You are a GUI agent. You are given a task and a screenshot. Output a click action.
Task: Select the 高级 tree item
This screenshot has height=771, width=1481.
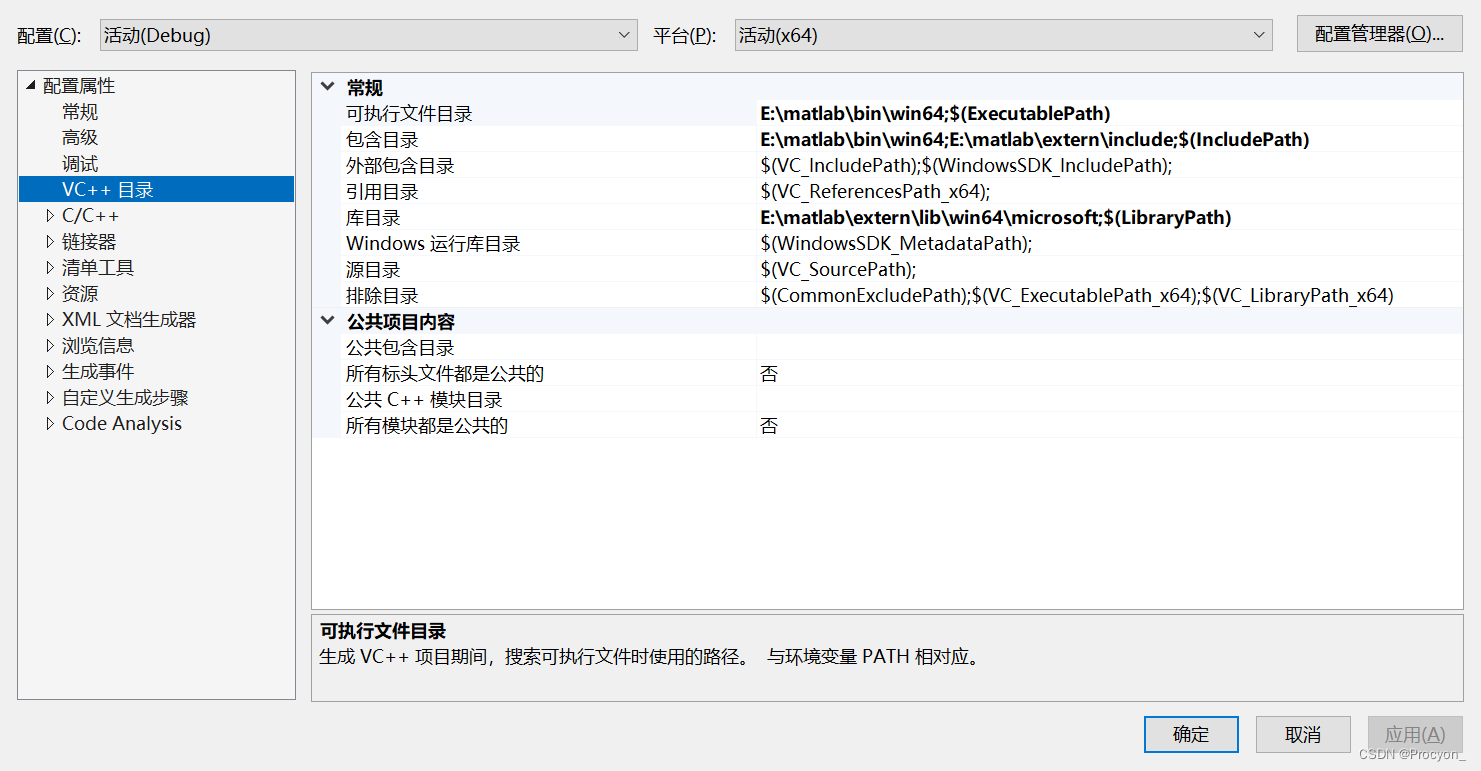80,136
